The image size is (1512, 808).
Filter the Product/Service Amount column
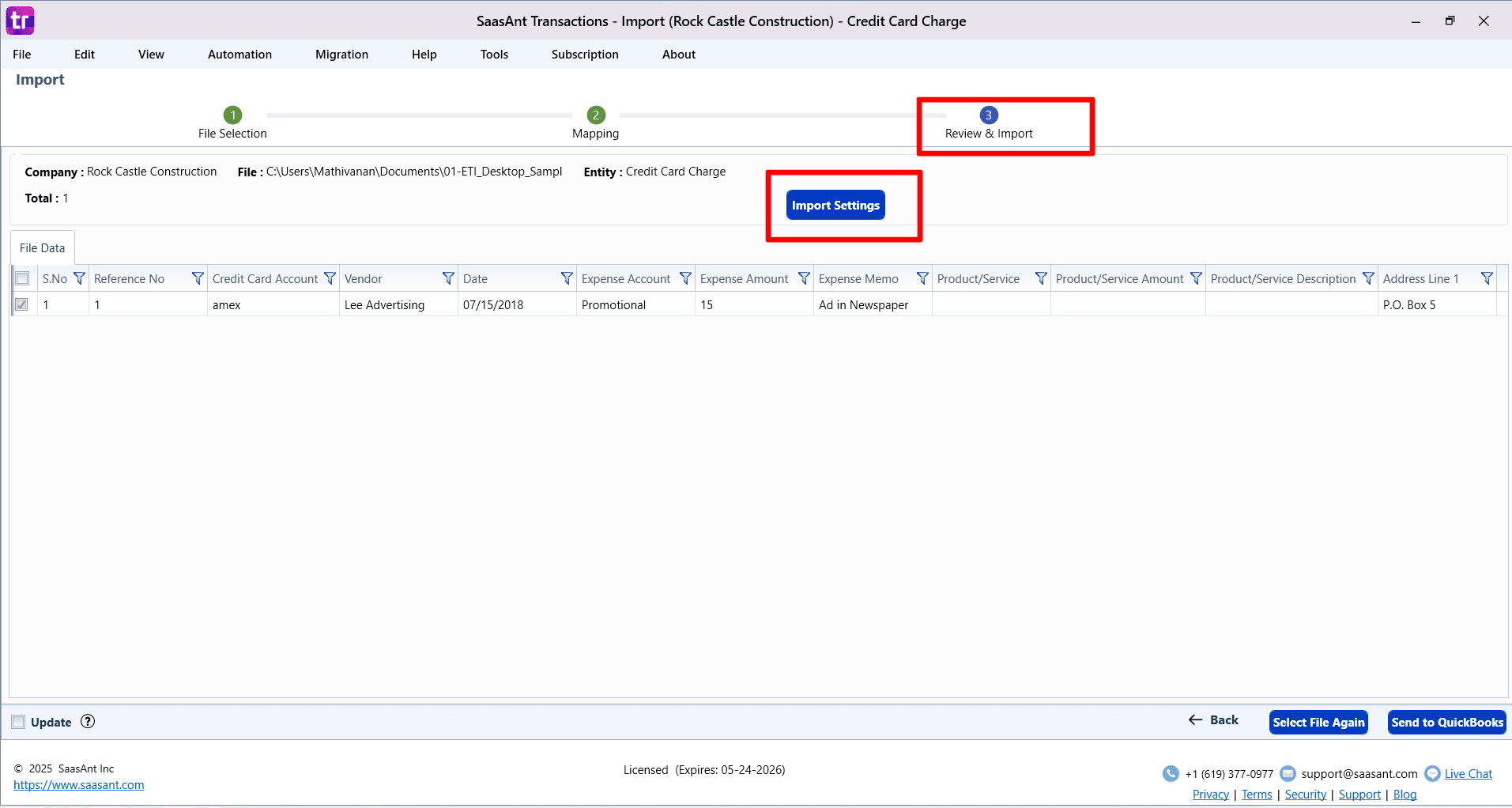point(1196,278)
